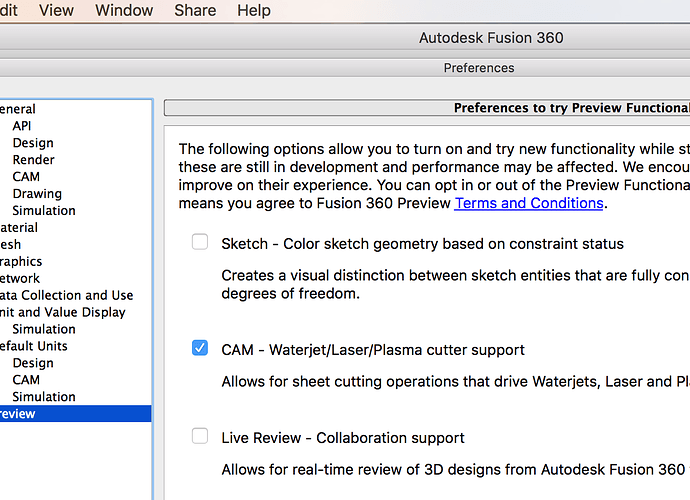Enable Live Review collaboration support checkbox
The image size is (690, 500).
click(x=200, y=437)
